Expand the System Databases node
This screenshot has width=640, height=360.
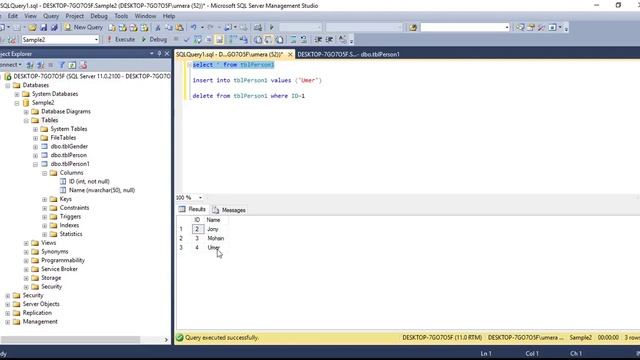(x=17, y=94)
